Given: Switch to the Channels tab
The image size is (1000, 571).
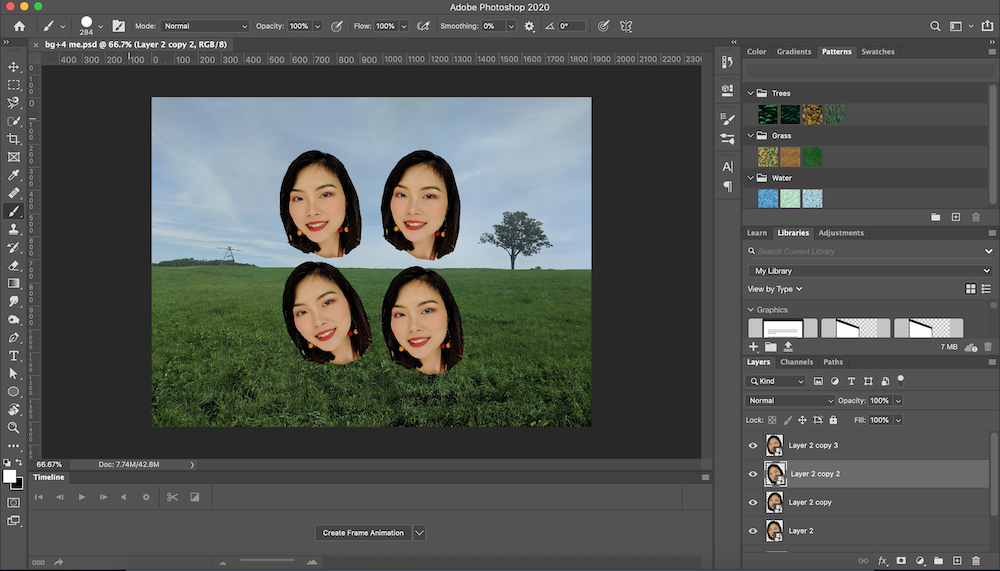Looking at the screenshot, I should point(797,362).
